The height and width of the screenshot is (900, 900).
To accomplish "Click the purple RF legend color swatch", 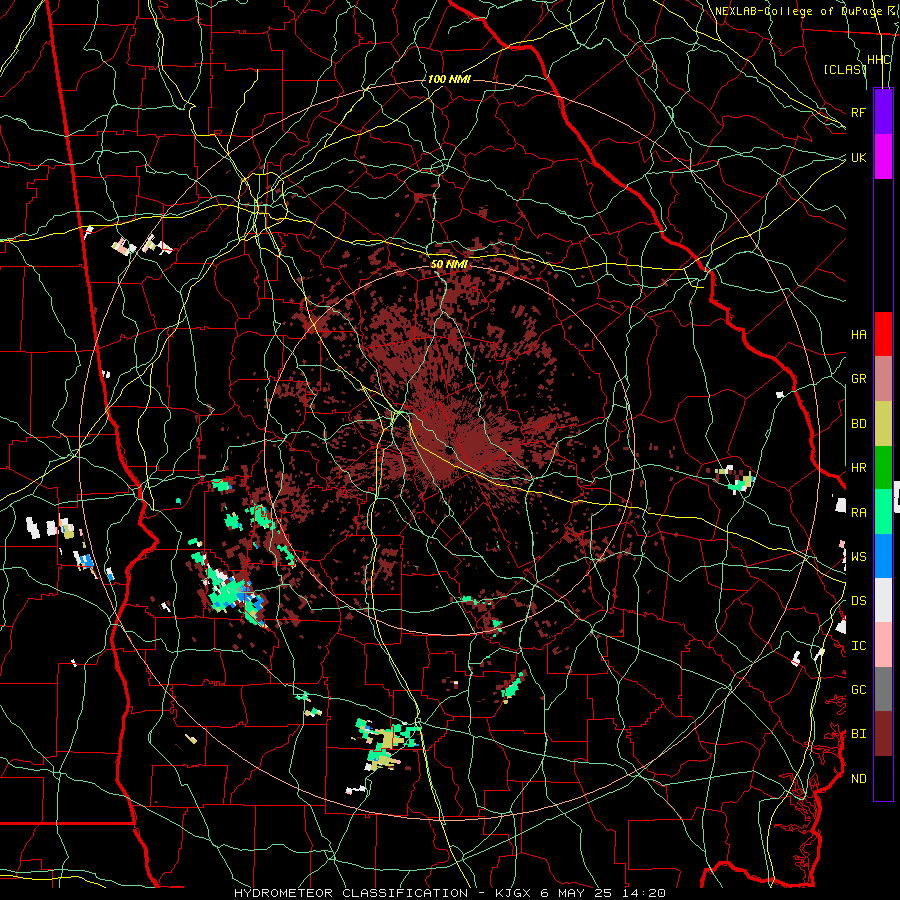I will click(x=883, y=112).
